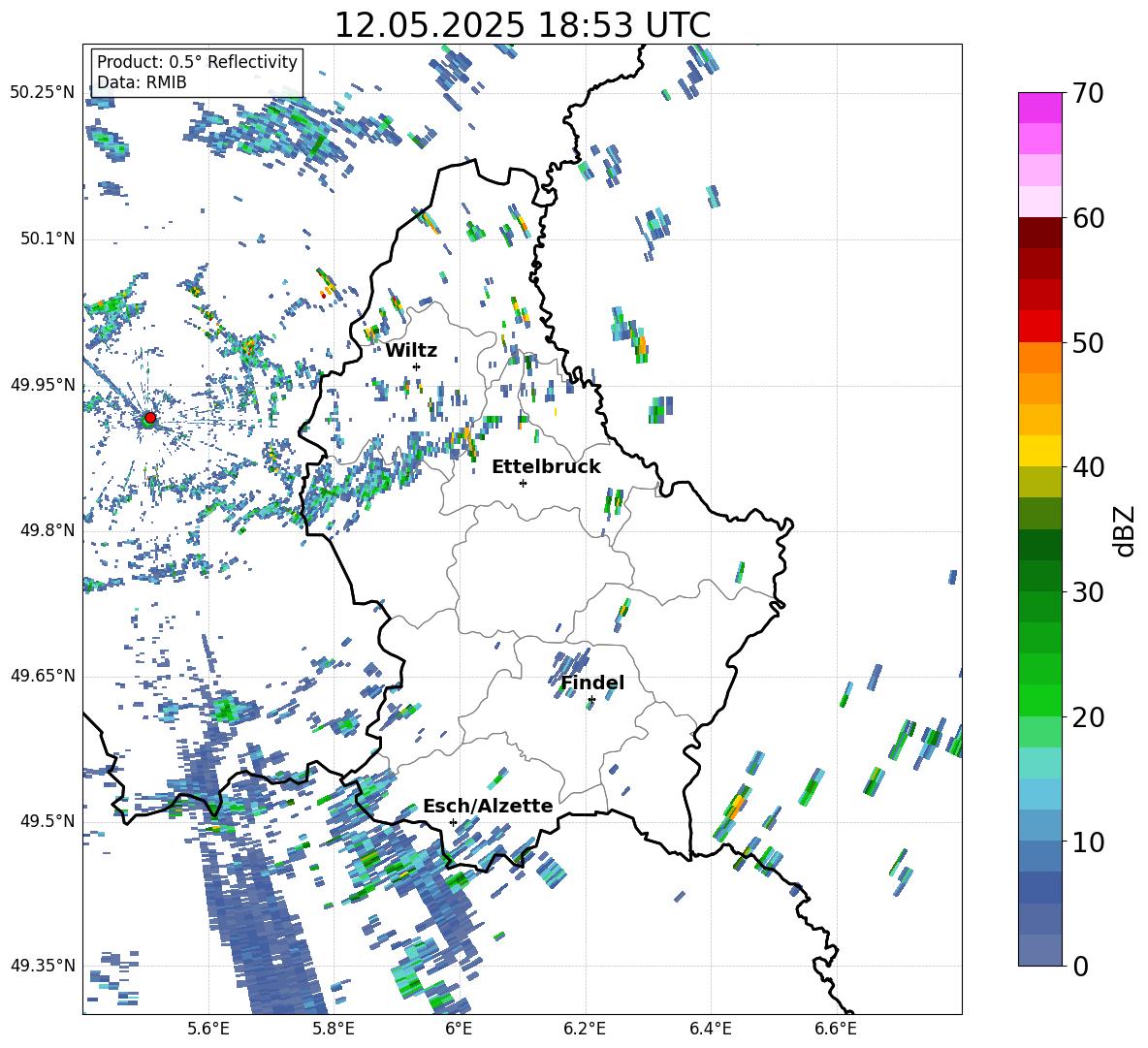
Task: Click the colorbar tick label 30
Action: pyautogui.click(x=1088, y=592)
